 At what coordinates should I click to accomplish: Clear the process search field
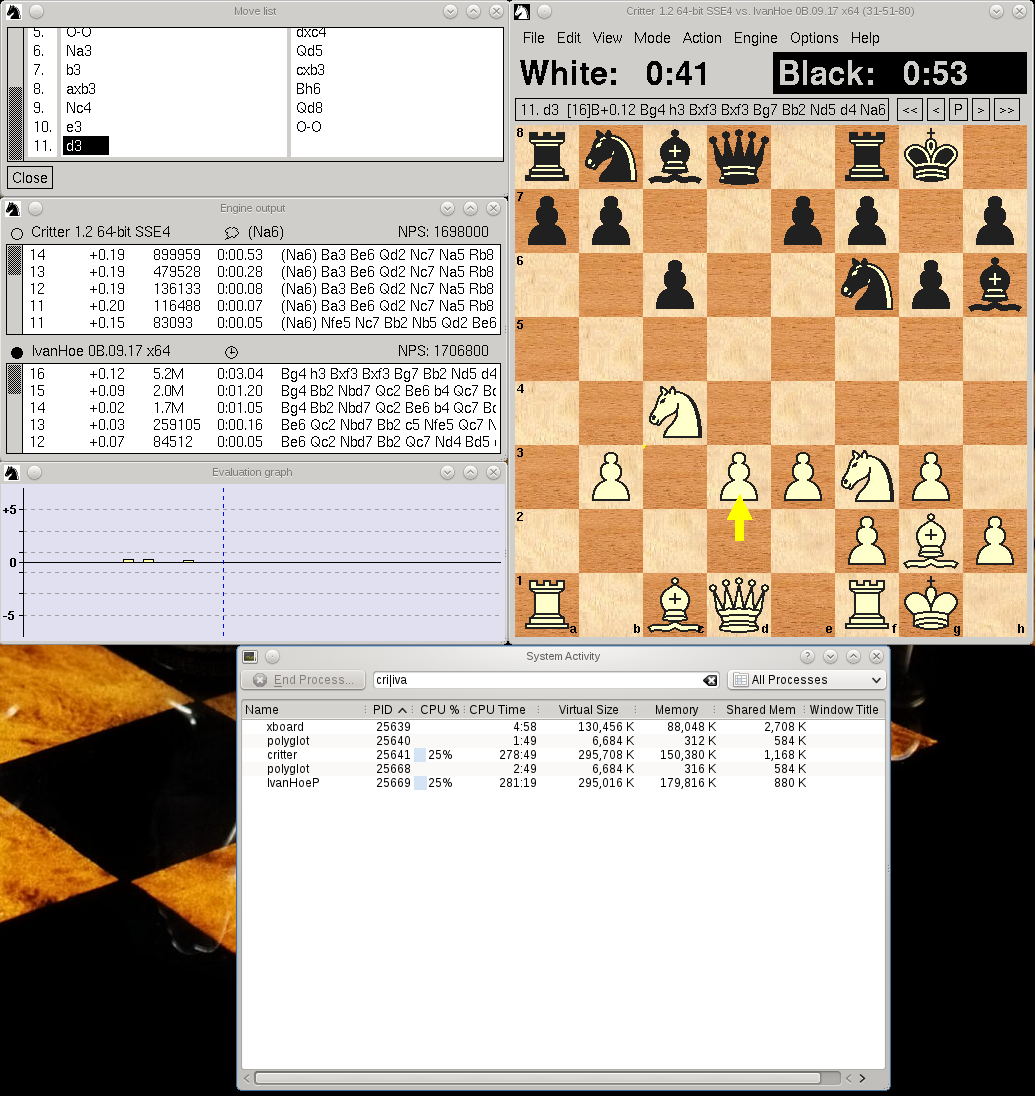pyautogui.click(x=710, y=680)
